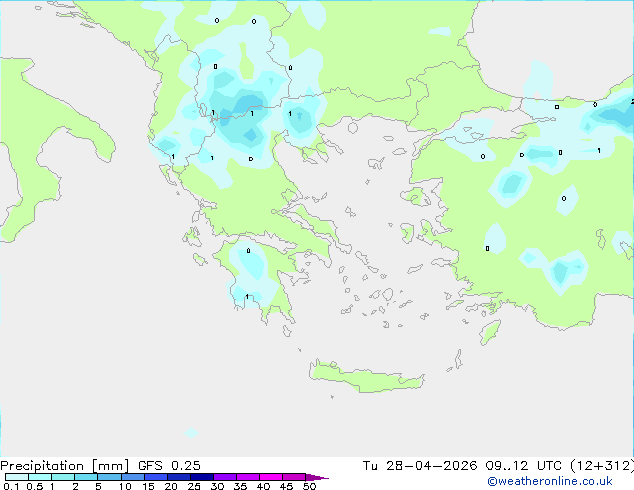Select the lightest 0.1 mm legend swatch
The image size is (634, 490).
tap(17, 477)
